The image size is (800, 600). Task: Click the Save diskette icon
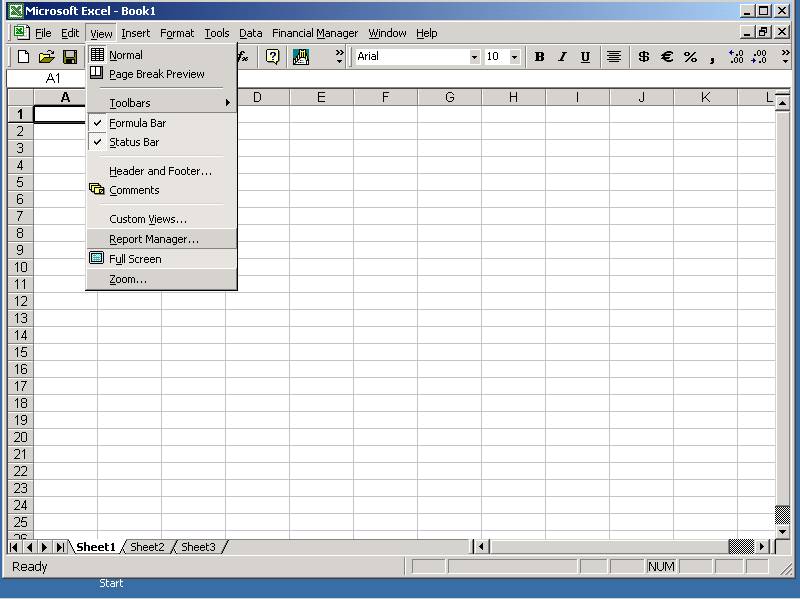click(x=70, y=57)
